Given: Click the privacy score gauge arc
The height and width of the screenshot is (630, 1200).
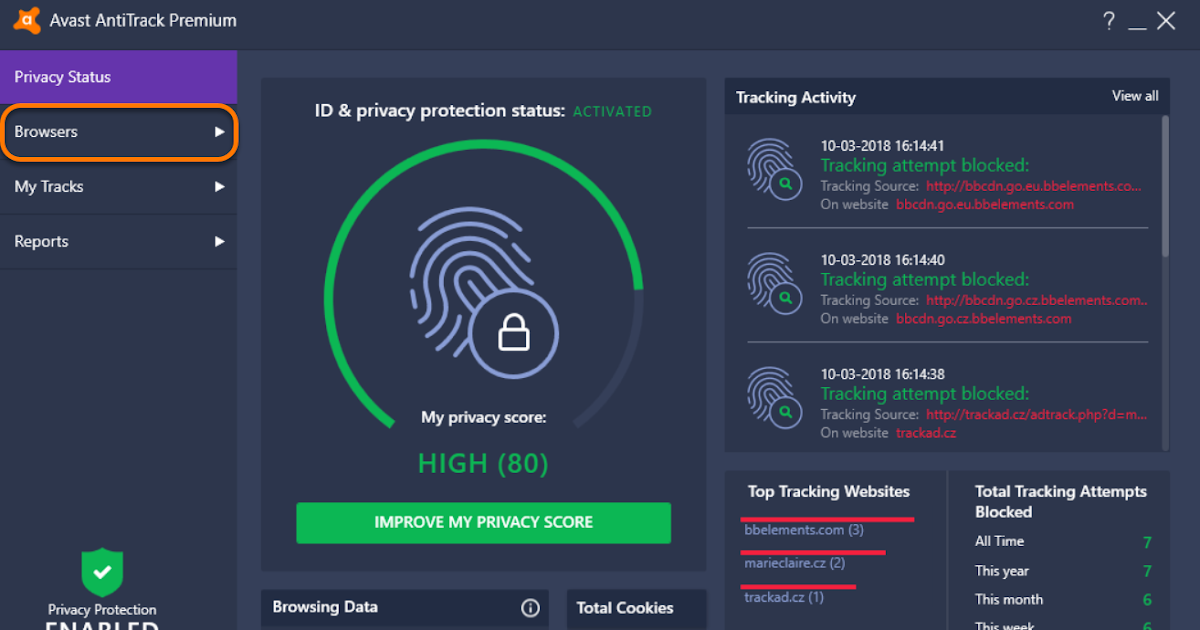Looking at the screenshot, I should click(x=483, y=285).
